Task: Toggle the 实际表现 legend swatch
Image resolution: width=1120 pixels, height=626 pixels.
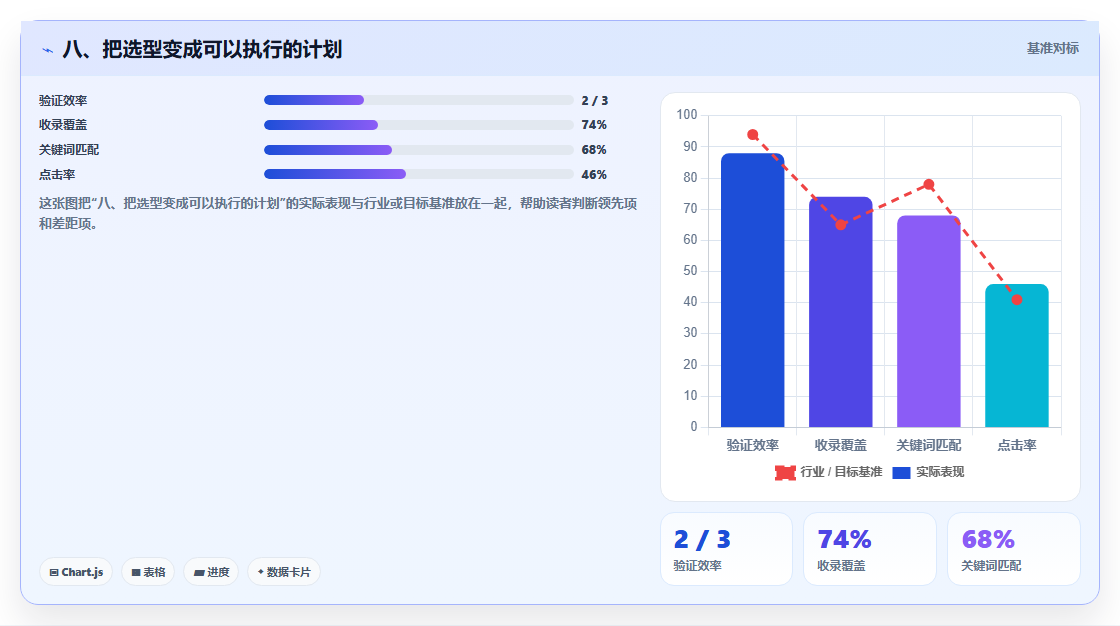Action: [x=901, y=472]
